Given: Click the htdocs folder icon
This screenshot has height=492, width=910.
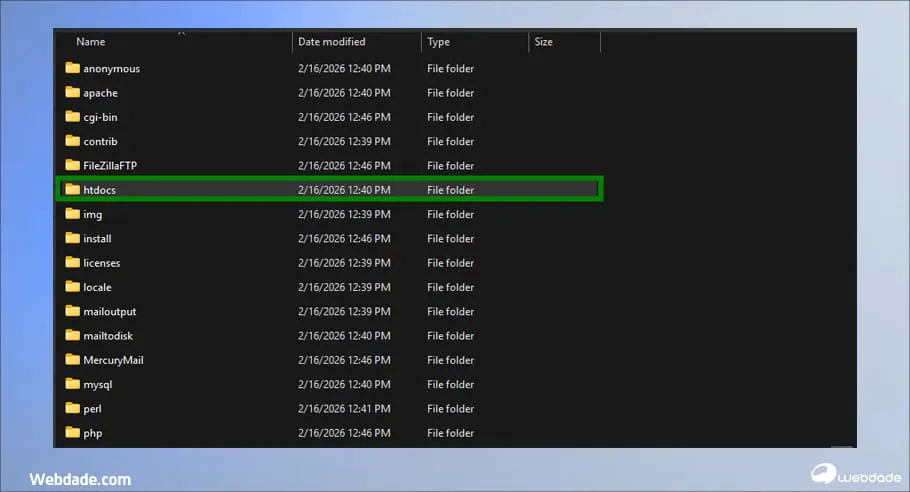Looking at the screenshot, I should click(x=72, y=189).
